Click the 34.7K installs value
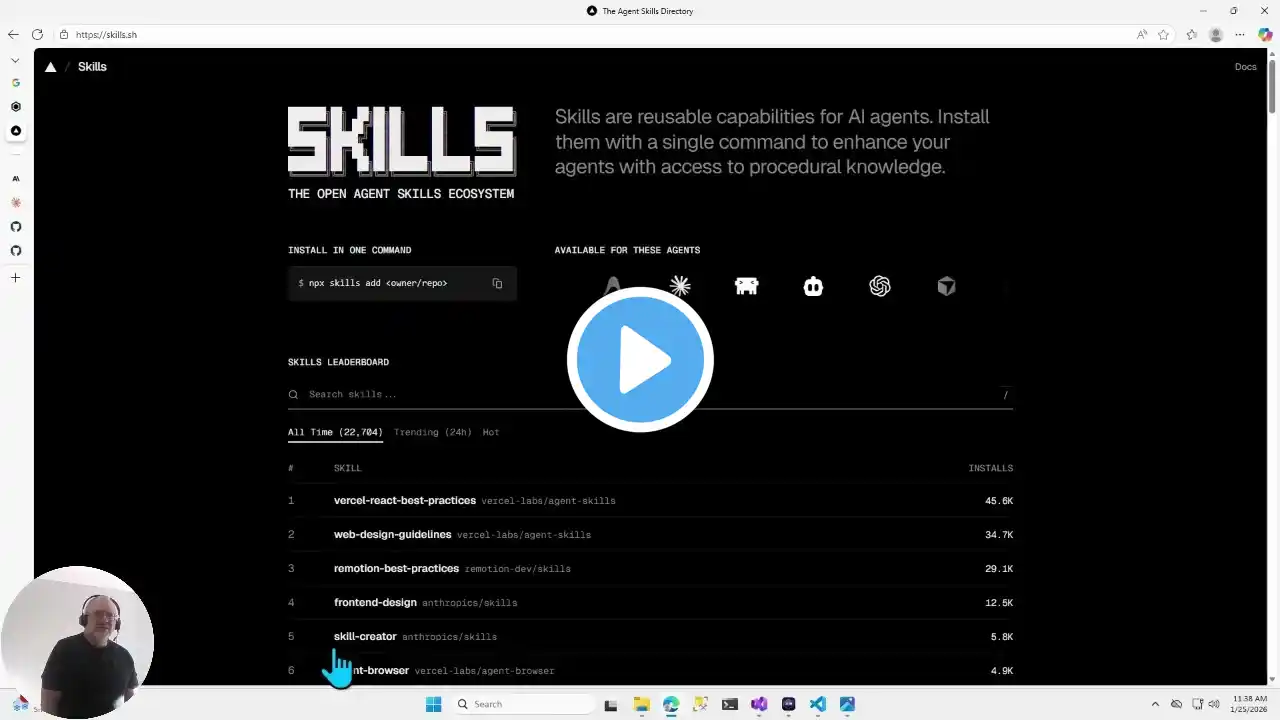This screenshot has width=1280, height=720. (999, 534)
